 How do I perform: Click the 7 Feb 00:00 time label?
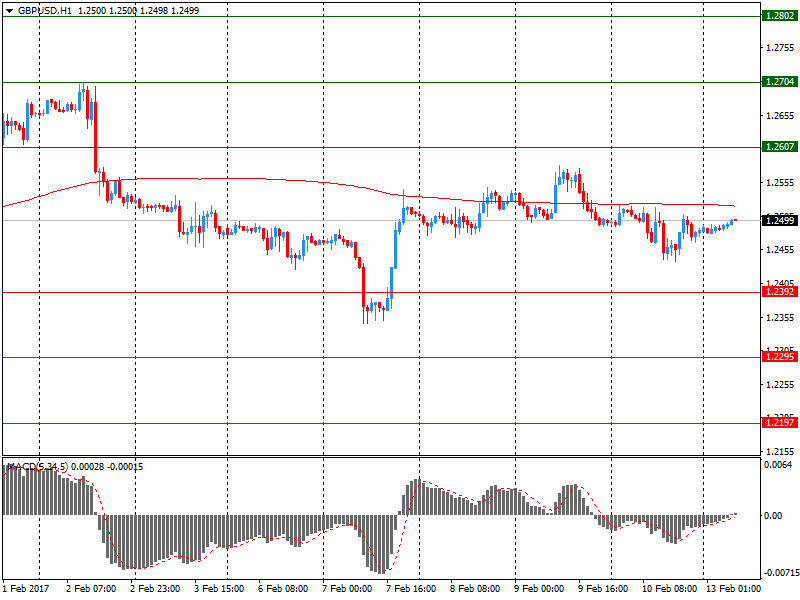tap(347, 589)
